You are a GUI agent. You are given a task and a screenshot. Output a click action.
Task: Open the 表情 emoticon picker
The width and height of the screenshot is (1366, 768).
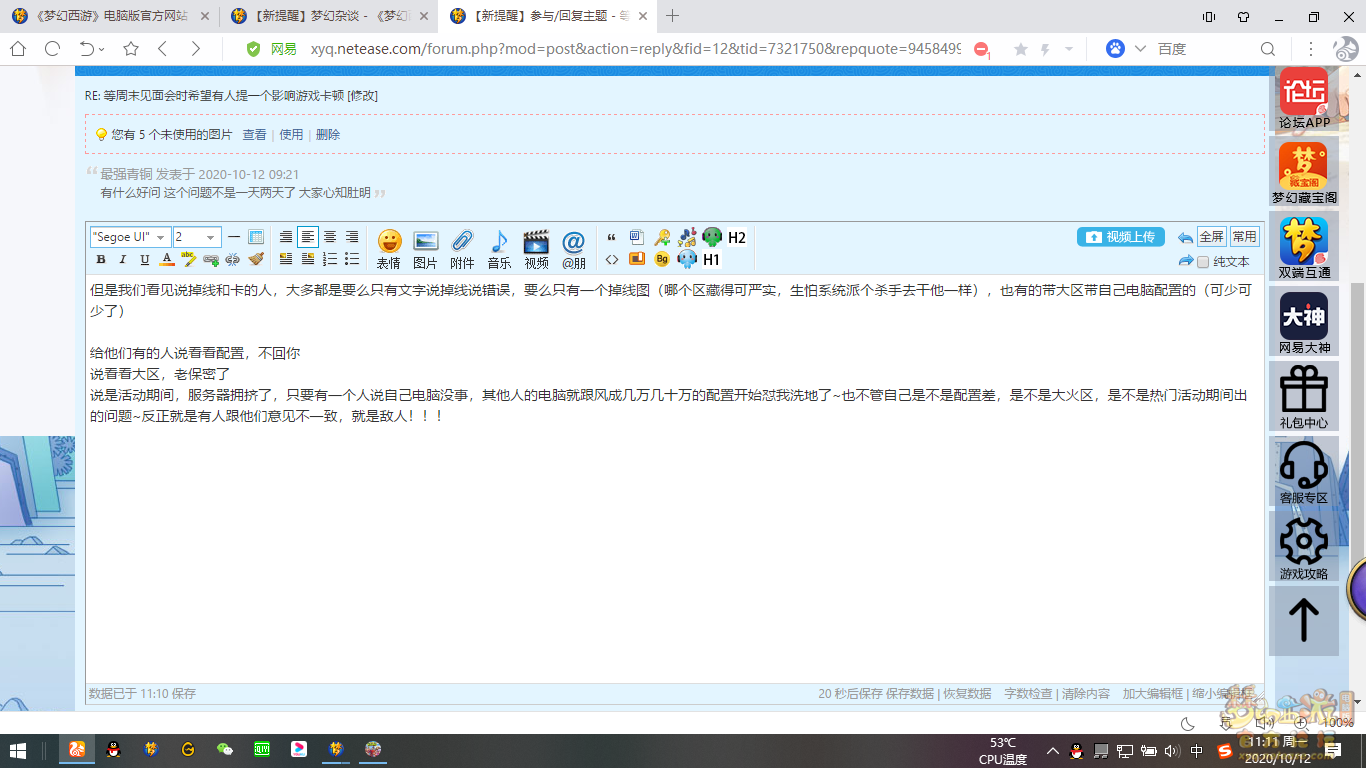pyautogui.click(x=389, y=248)
